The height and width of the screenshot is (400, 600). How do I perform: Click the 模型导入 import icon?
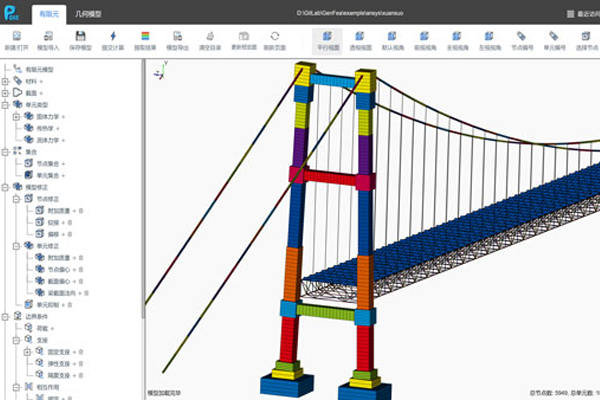tap(48, 39)
